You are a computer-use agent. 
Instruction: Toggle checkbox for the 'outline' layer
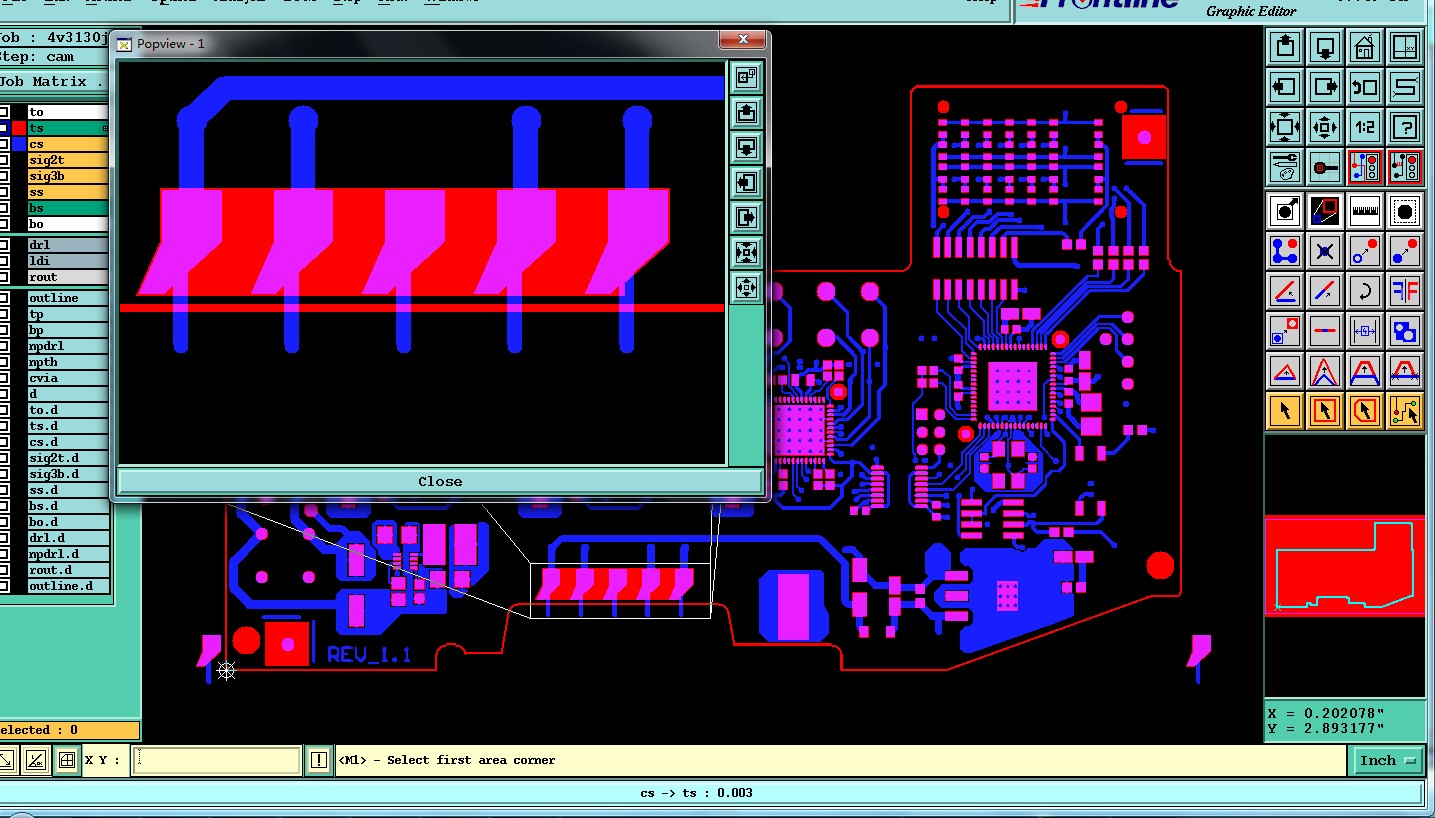point(4,298)
